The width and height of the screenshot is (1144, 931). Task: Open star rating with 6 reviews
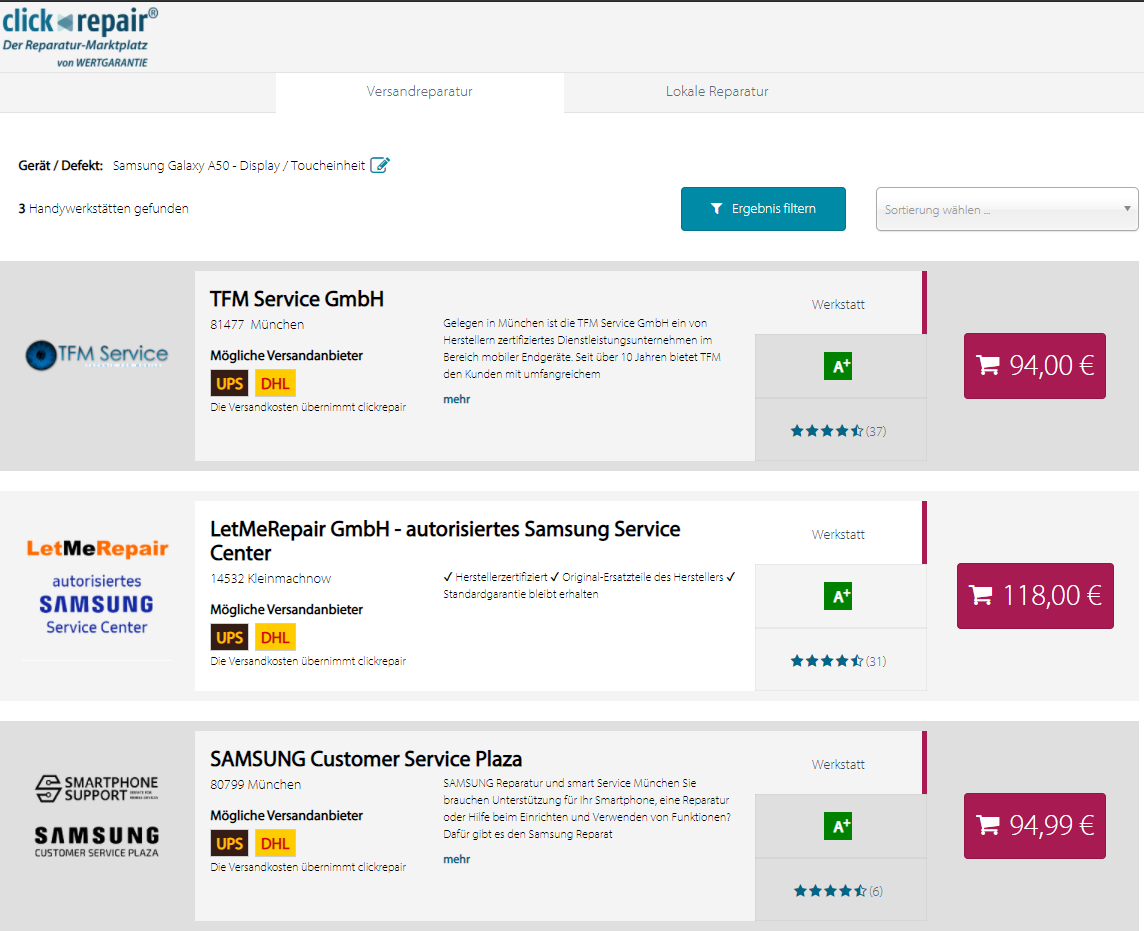838,891
